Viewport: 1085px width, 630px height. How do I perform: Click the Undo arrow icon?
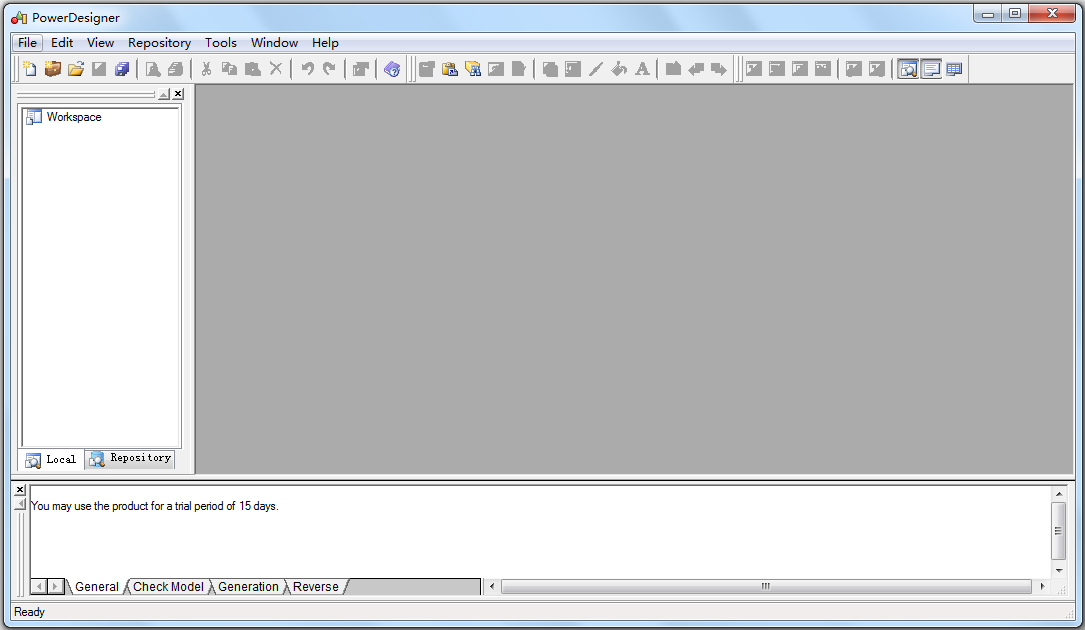coord(308,68)
